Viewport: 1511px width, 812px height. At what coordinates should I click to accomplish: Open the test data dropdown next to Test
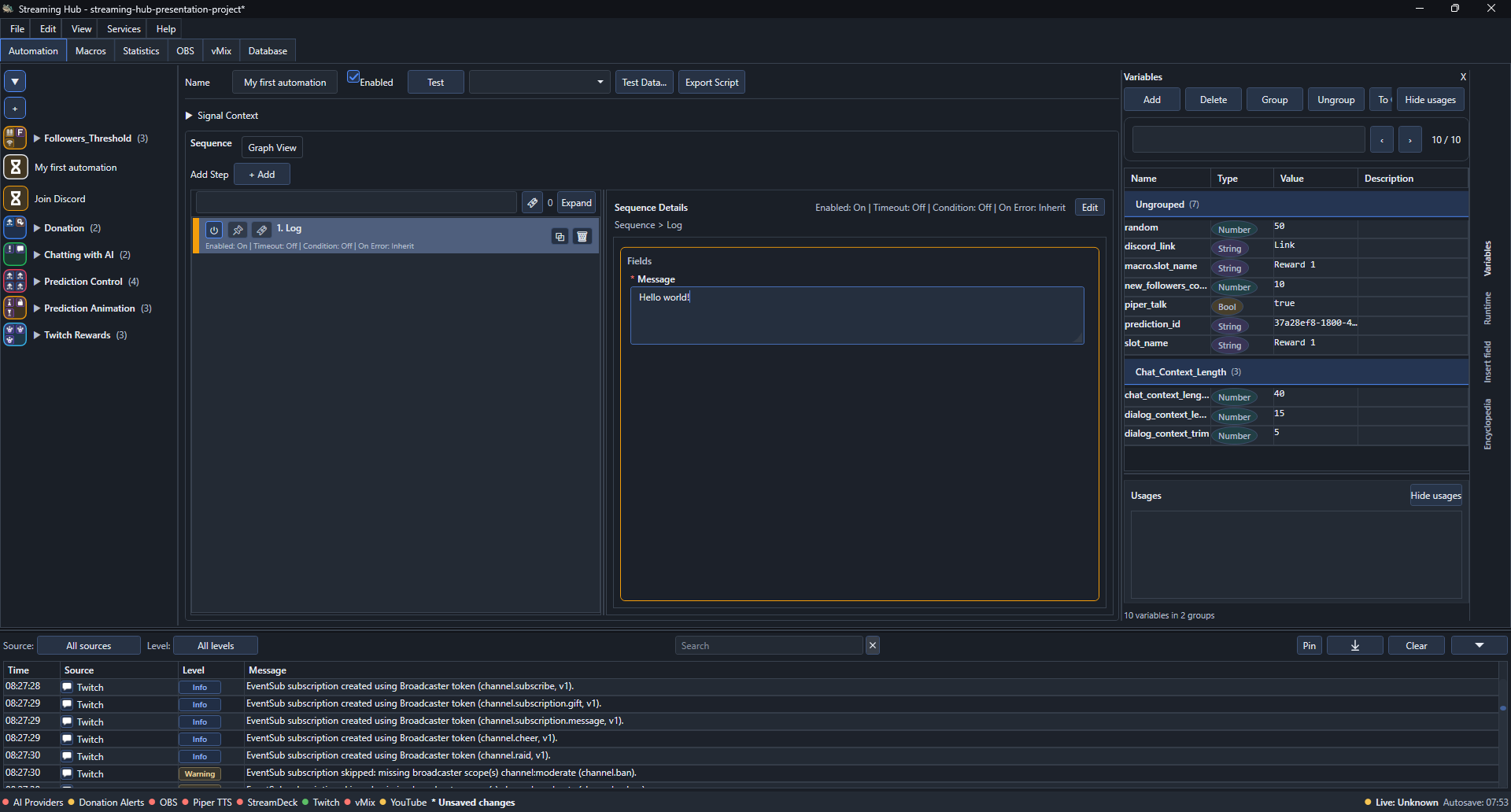540,82
